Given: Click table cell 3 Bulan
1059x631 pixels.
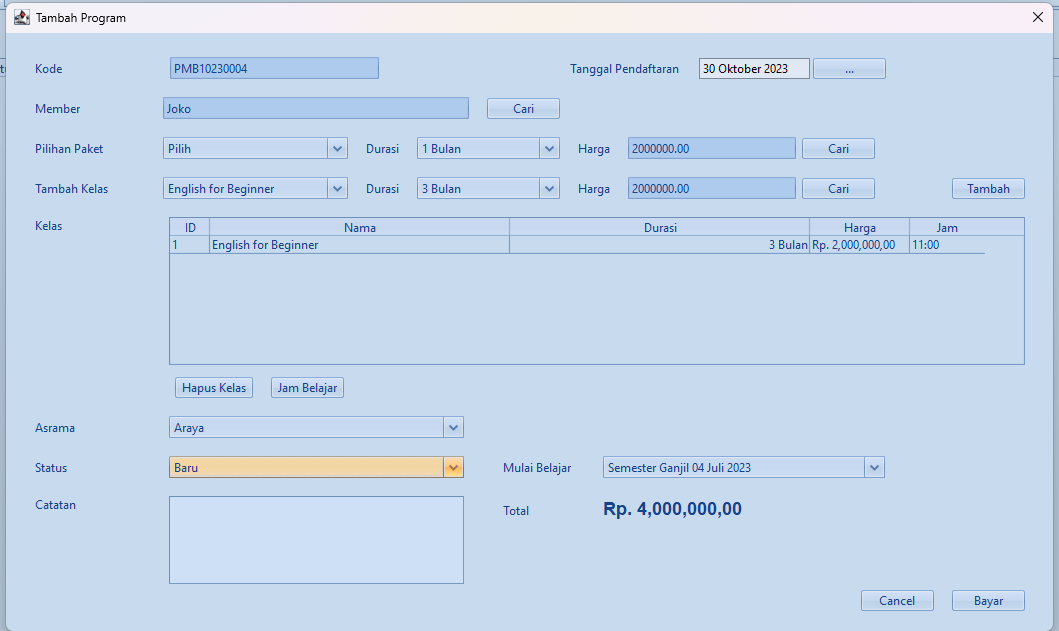Looking at the screenshot, I should [x=659, y=245].
